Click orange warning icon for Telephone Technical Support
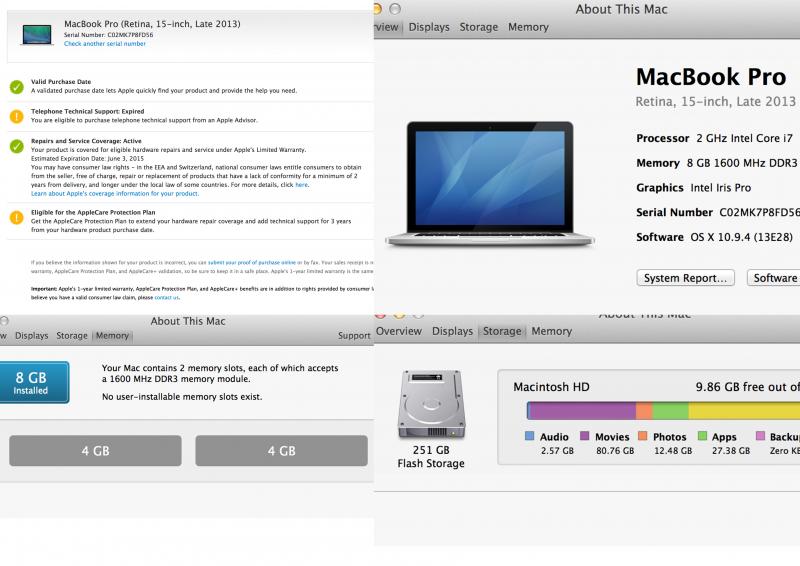This screenshot has width=800, height=566. (17, 117)
